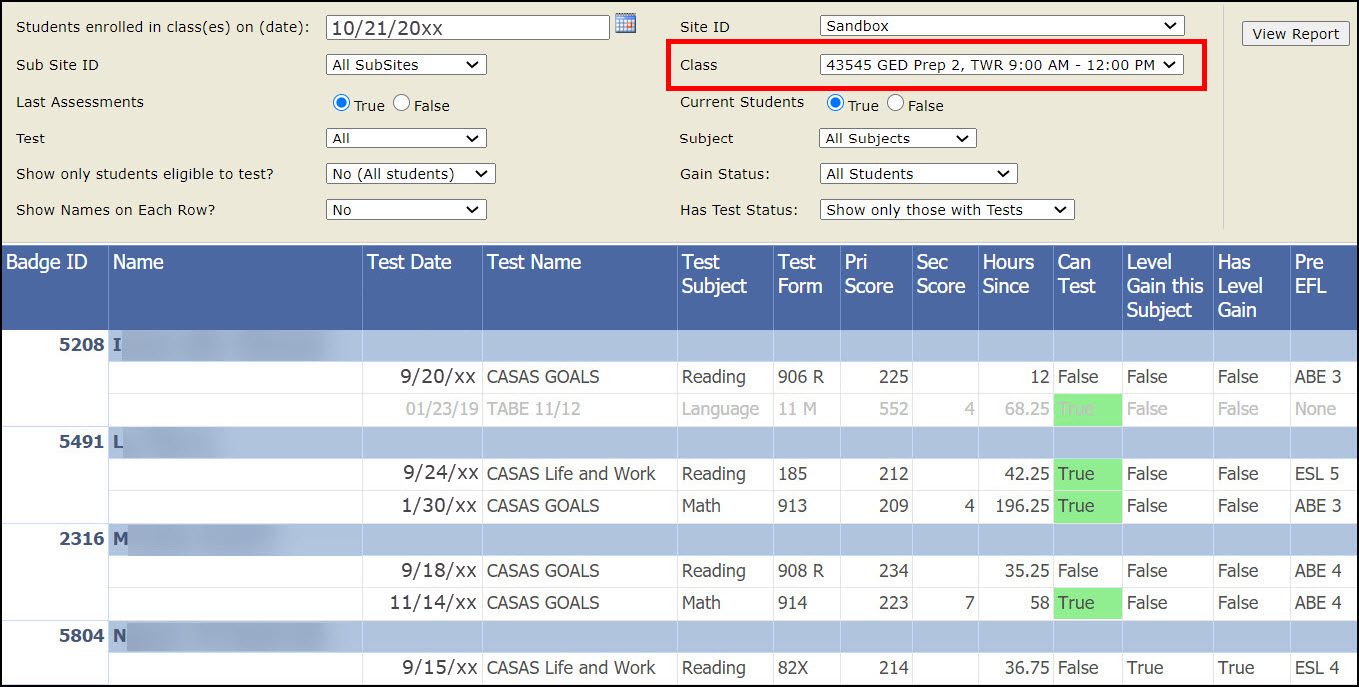Viewport: 1359px width, 687px height.
Task: Open the Gain Status dropdown
Action: (918, 174)
